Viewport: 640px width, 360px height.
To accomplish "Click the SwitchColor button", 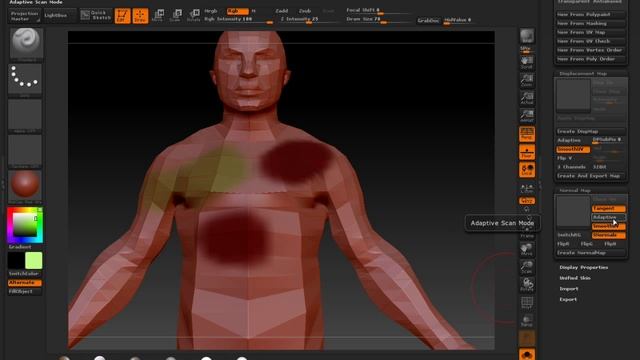I will [x=24, y=273].
